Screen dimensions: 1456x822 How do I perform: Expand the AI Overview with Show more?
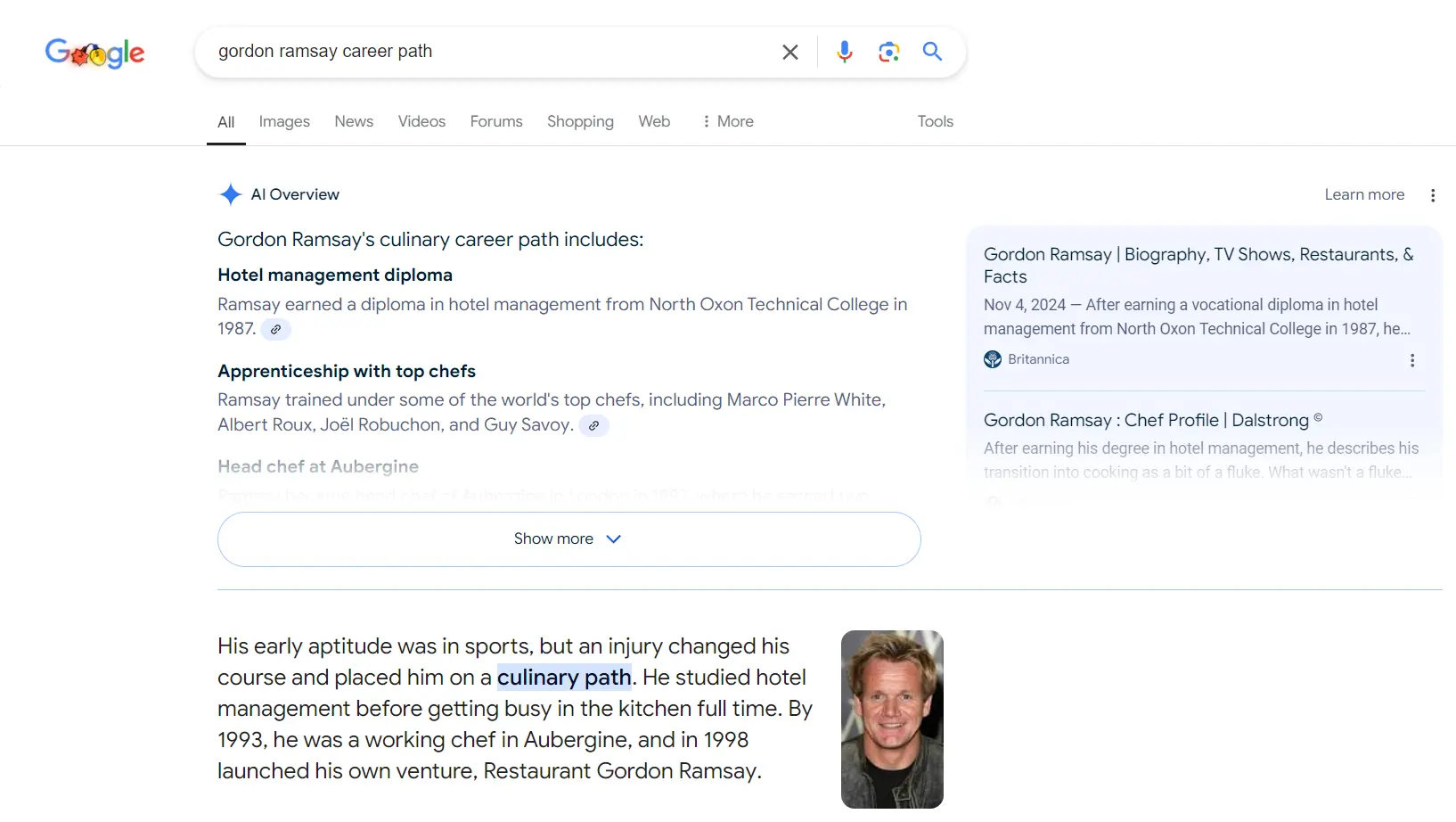[569, 539]
